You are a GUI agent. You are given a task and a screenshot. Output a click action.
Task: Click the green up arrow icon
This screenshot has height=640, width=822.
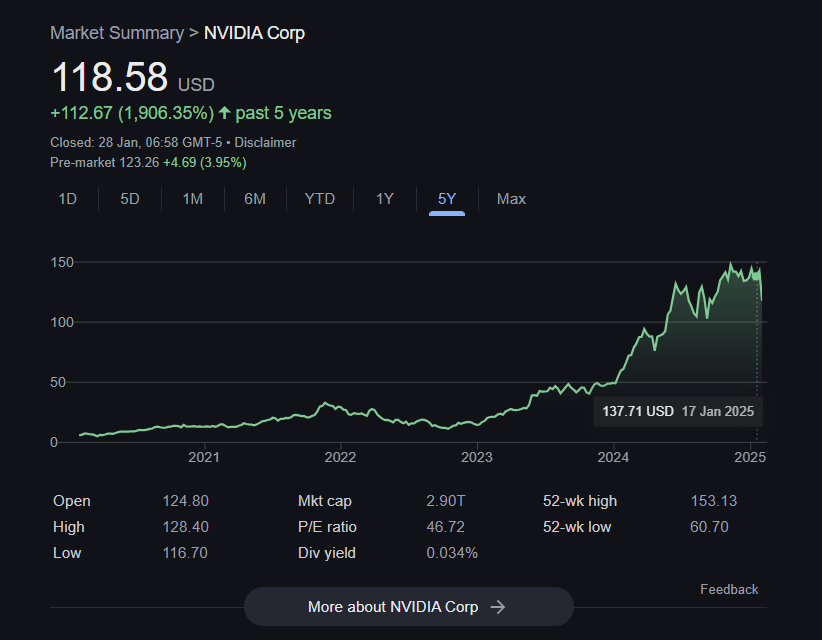click(x=224, y=112)
